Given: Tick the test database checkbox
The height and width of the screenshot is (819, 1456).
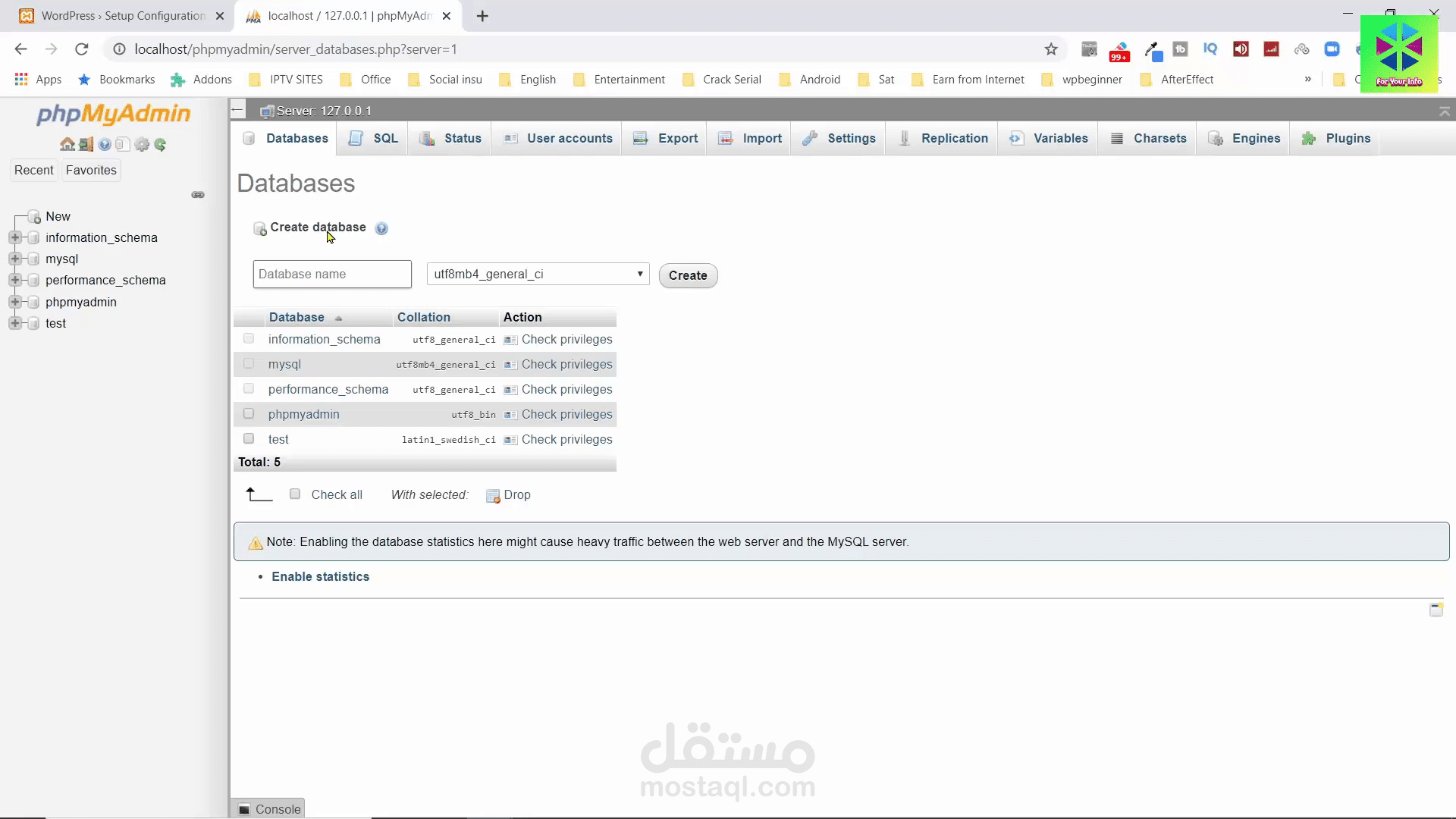Looking at the screenshot, I should [249, 439].
